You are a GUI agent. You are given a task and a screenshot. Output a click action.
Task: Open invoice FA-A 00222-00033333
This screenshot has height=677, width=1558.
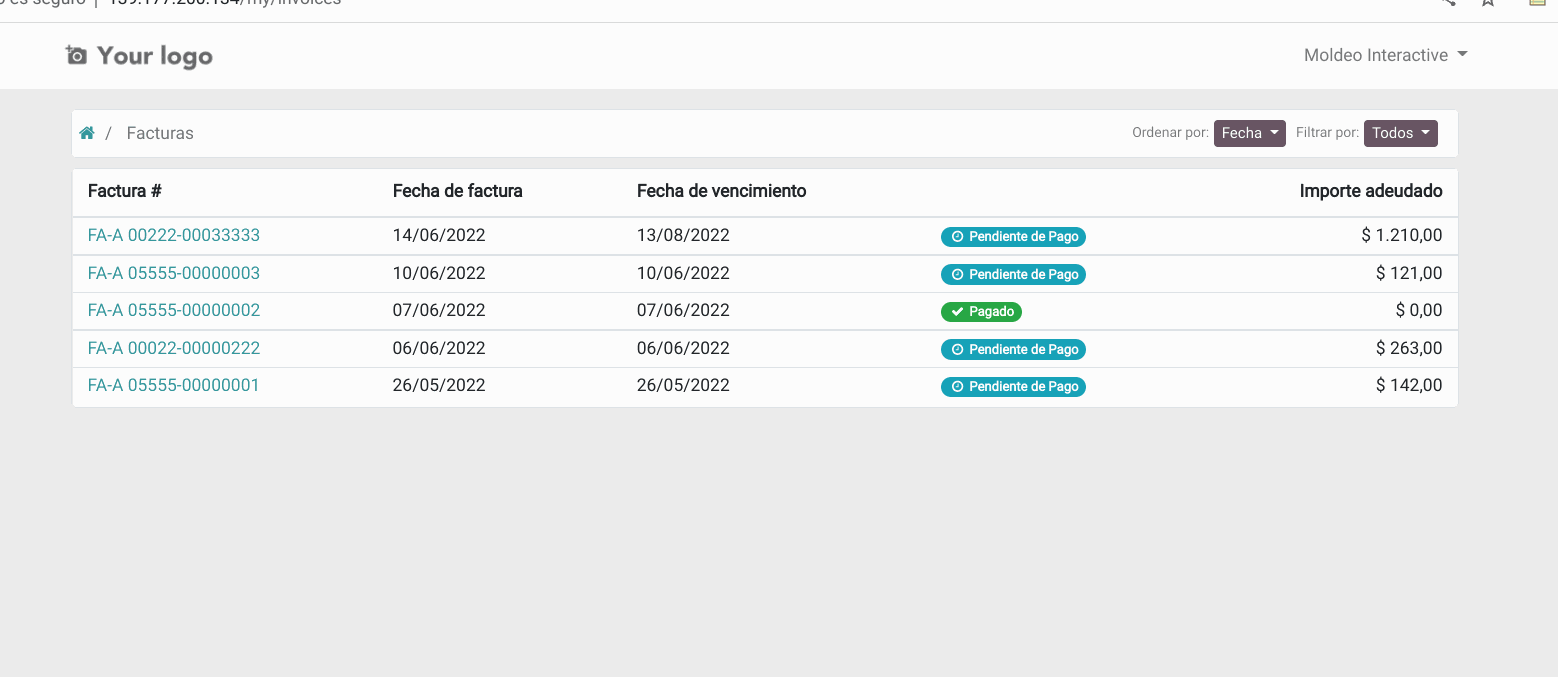click(173, 236)
